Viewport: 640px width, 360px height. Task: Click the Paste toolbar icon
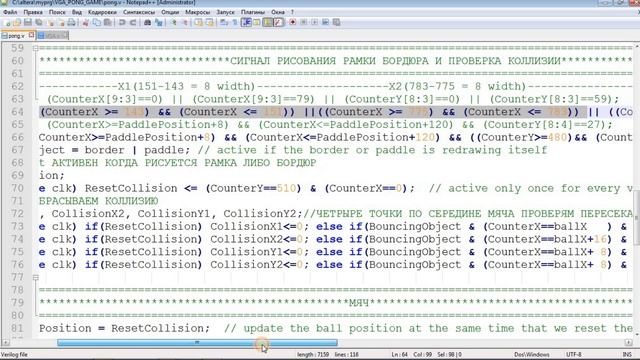click(108, 22)
